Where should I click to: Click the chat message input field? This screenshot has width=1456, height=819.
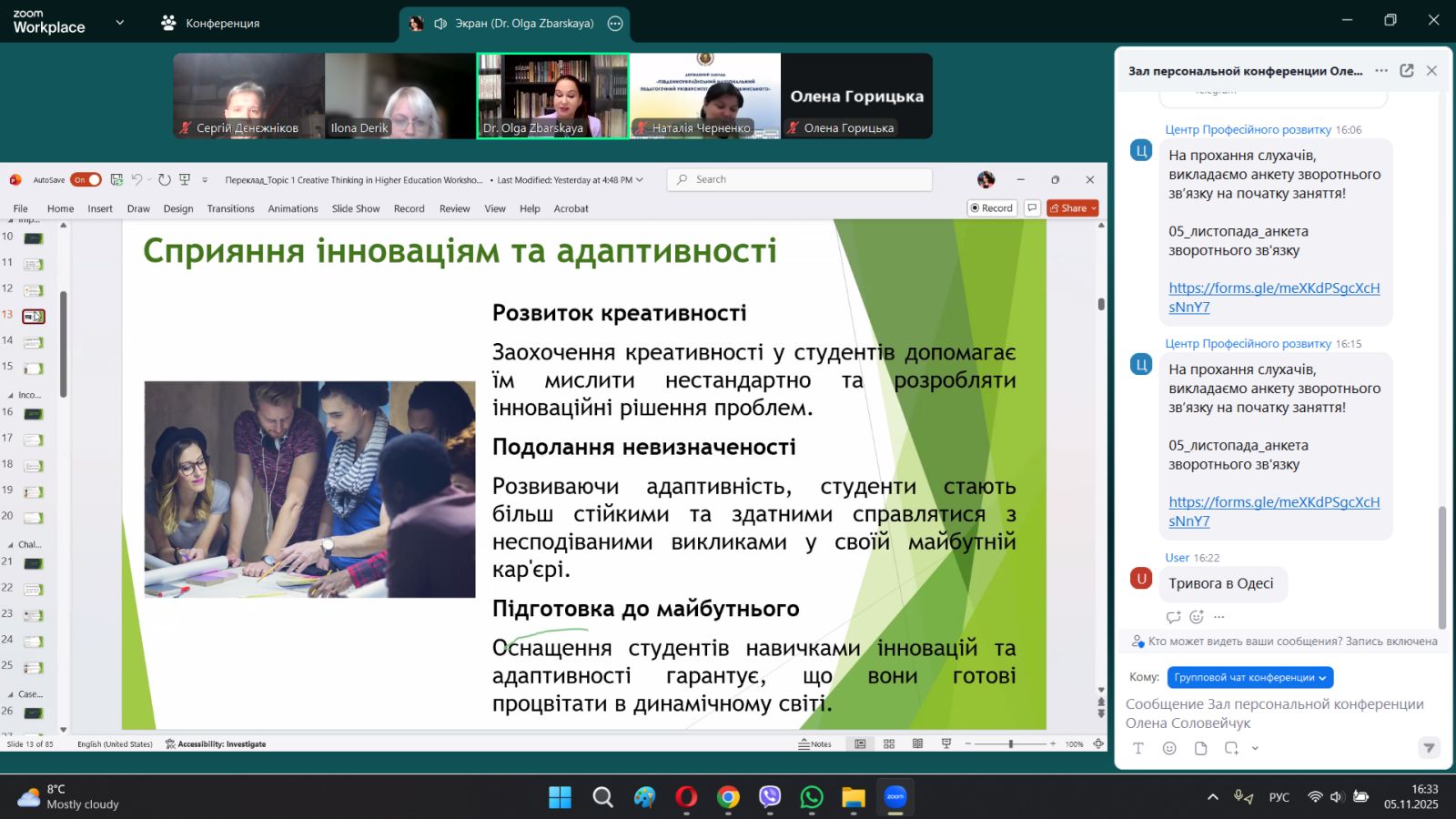1274,713
